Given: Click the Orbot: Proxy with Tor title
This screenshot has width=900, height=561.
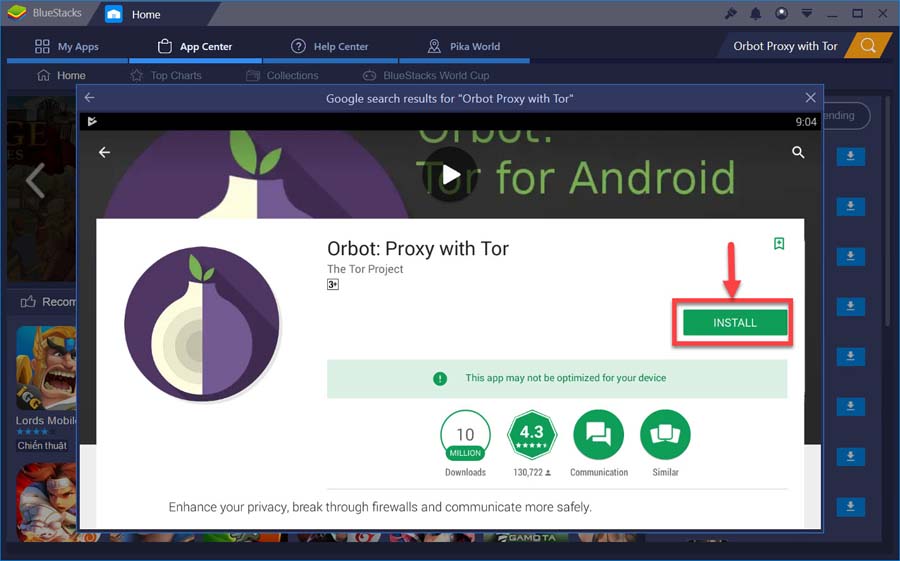Looking at the screenshot, I should [418, 249].
